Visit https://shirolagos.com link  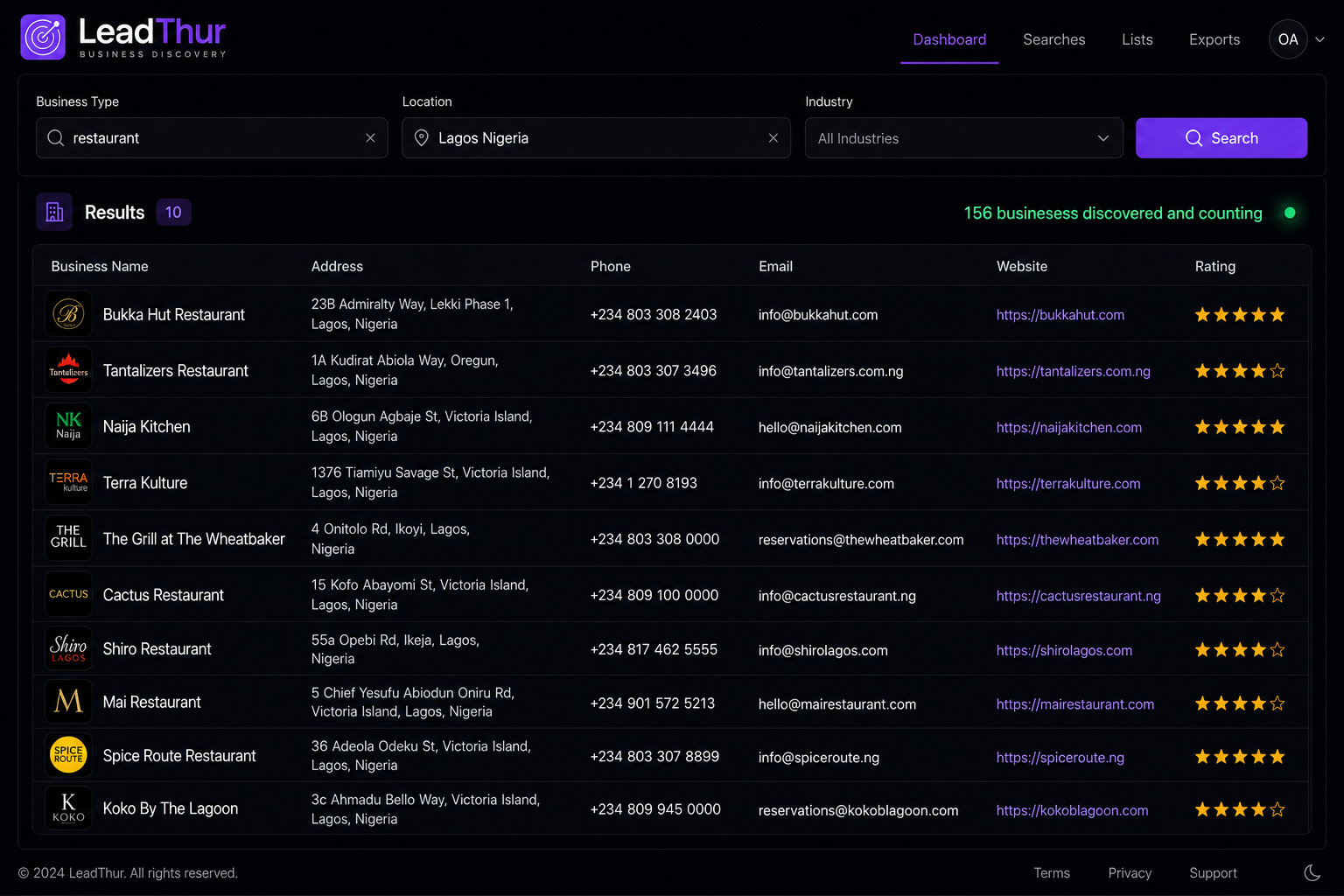click(x=1064, y=650)
